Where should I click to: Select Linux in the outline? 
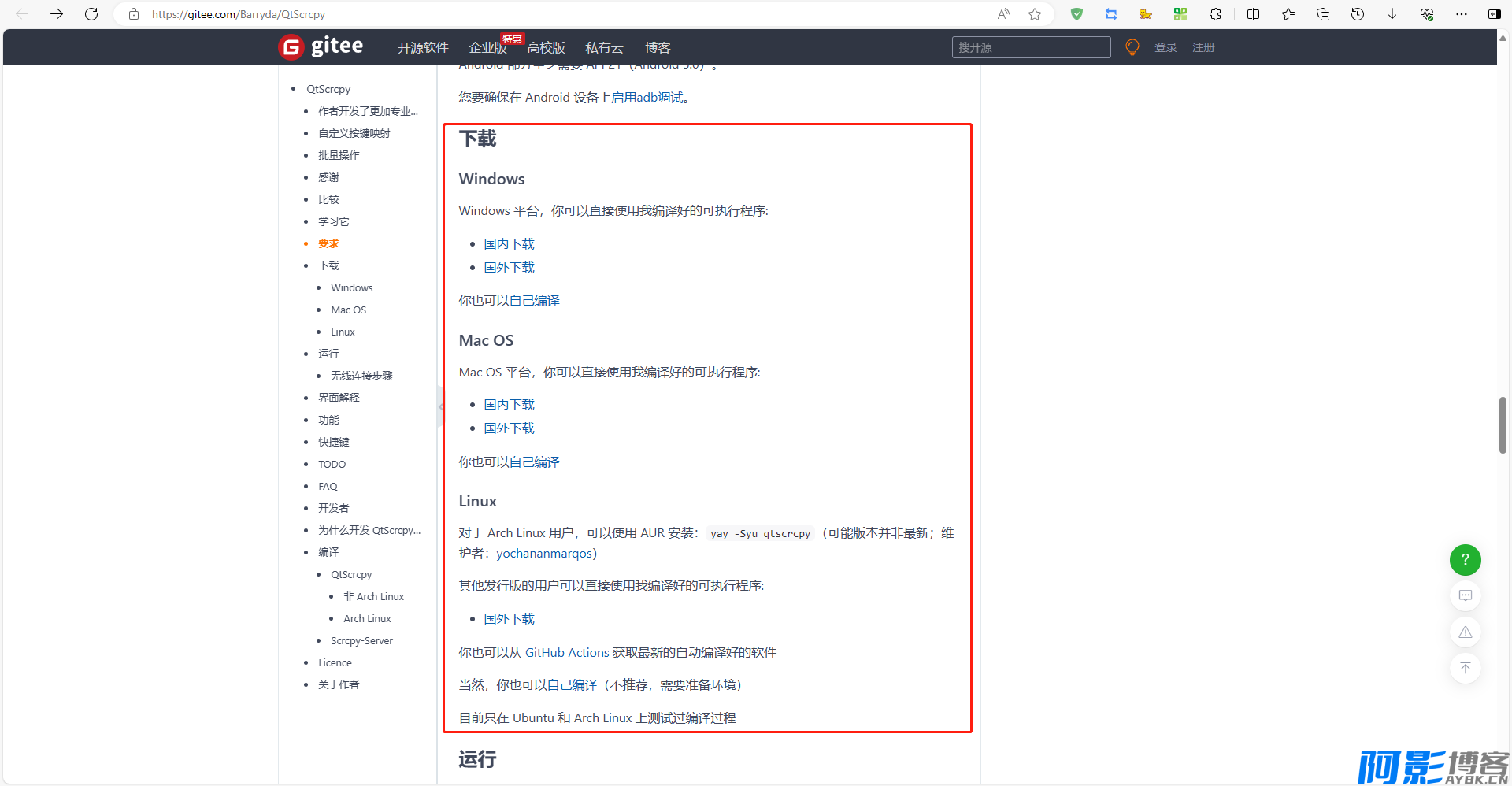pos(343,332)
